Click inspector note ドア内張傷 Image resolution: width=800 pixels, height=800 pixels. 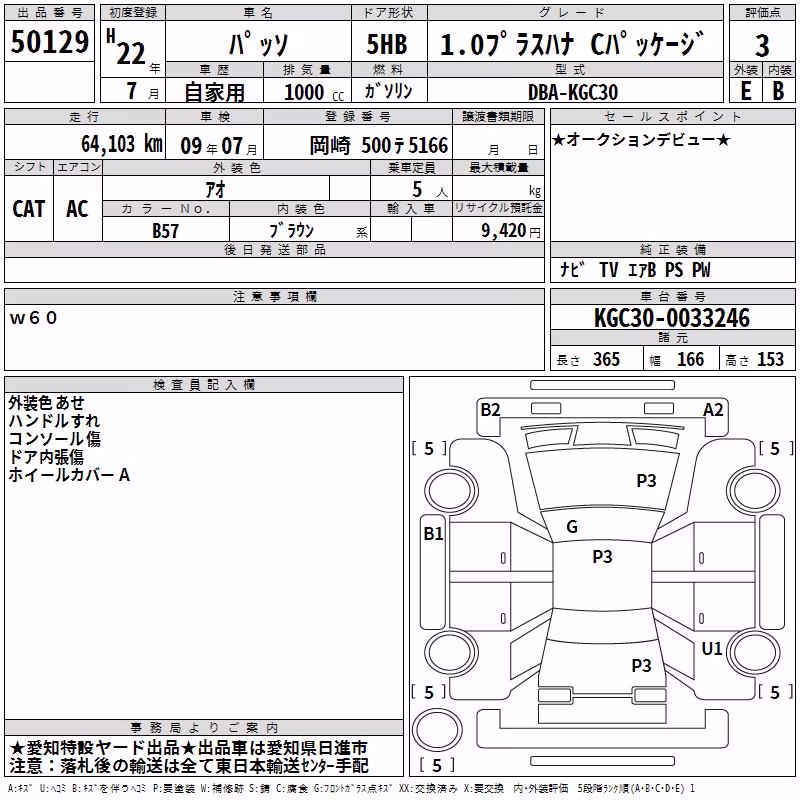pyautogui.click(x=46, y=457)
